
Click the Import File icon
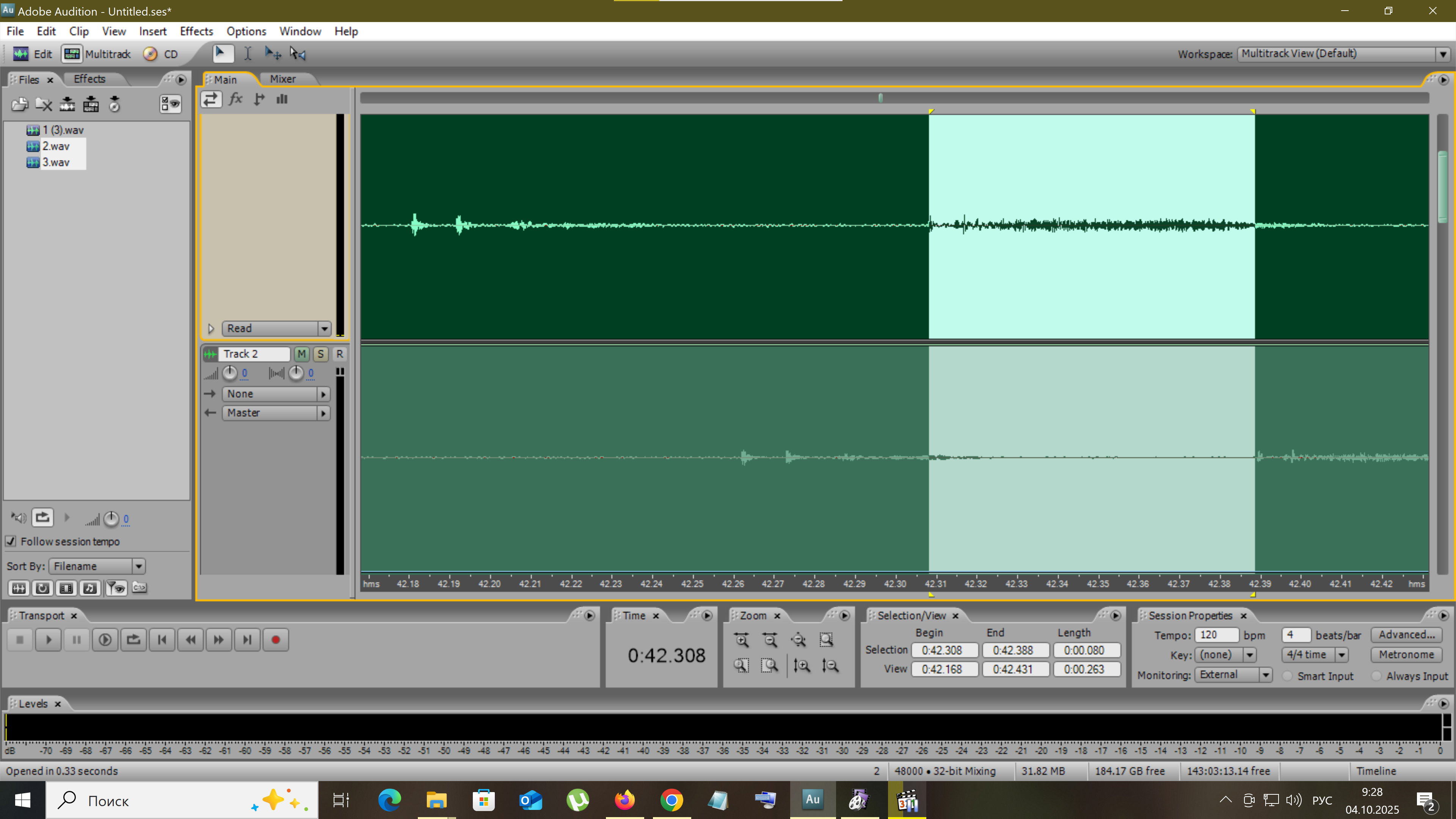pos(20,104)
